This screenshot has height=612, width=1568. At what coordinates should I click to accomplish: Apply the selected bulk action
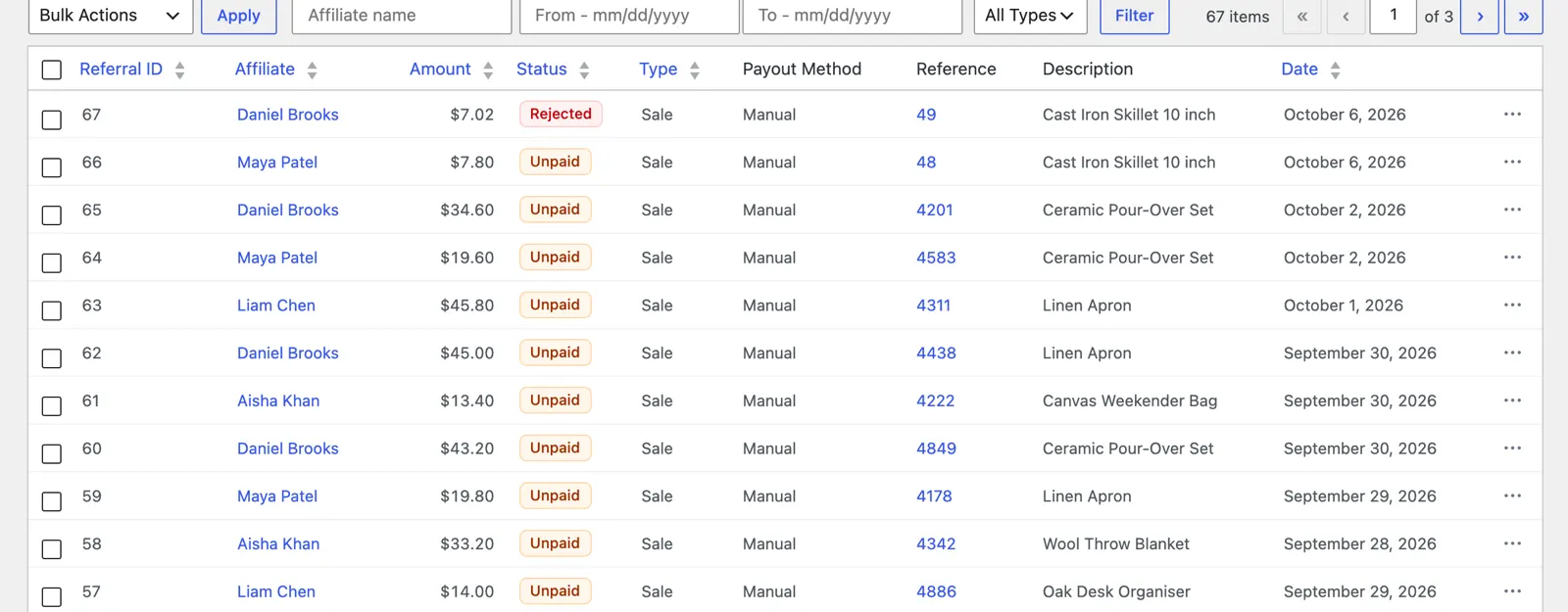(x=238, y=16)
